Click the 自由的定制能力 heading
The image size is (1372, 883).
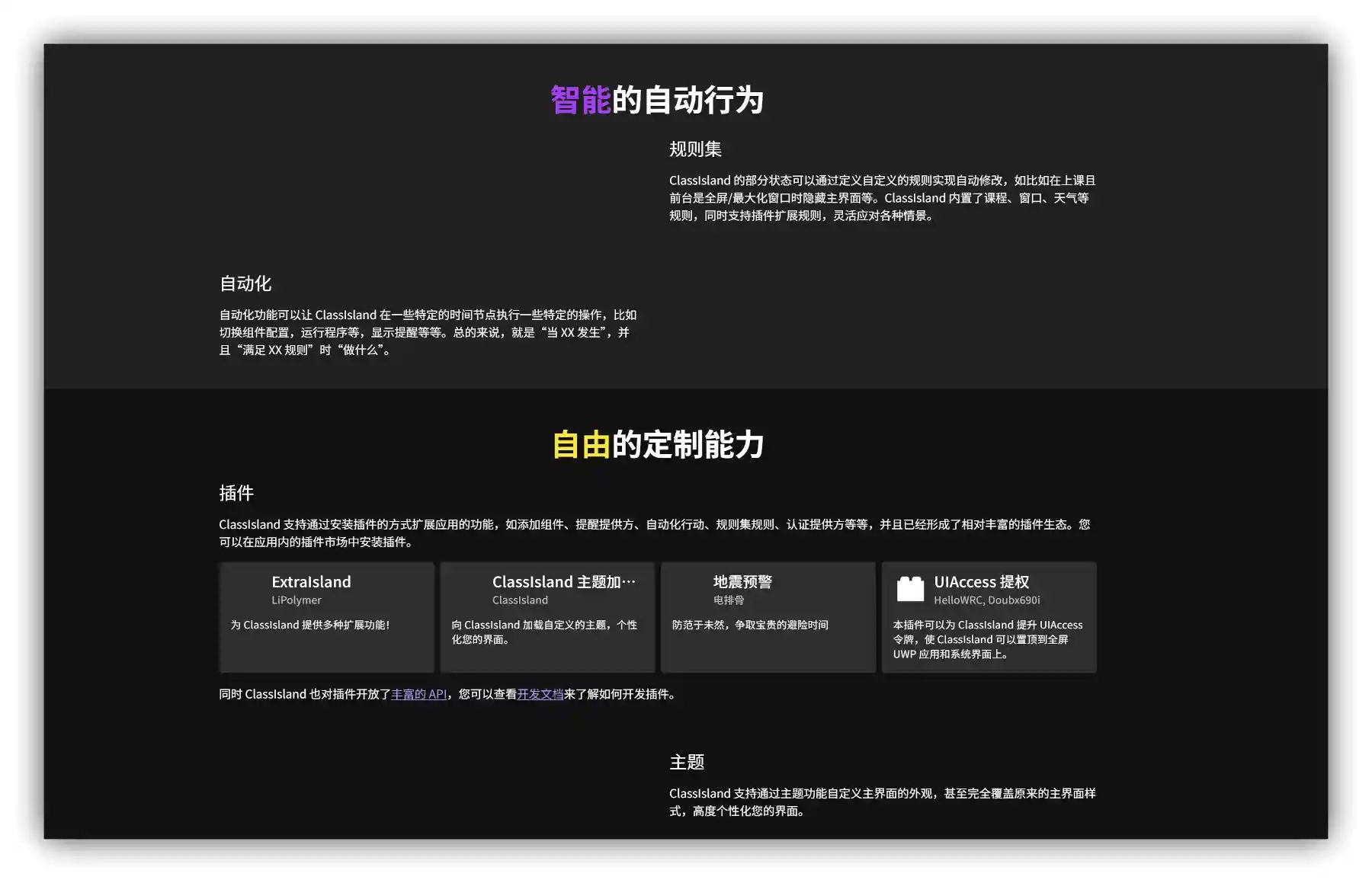coord(658,444)
